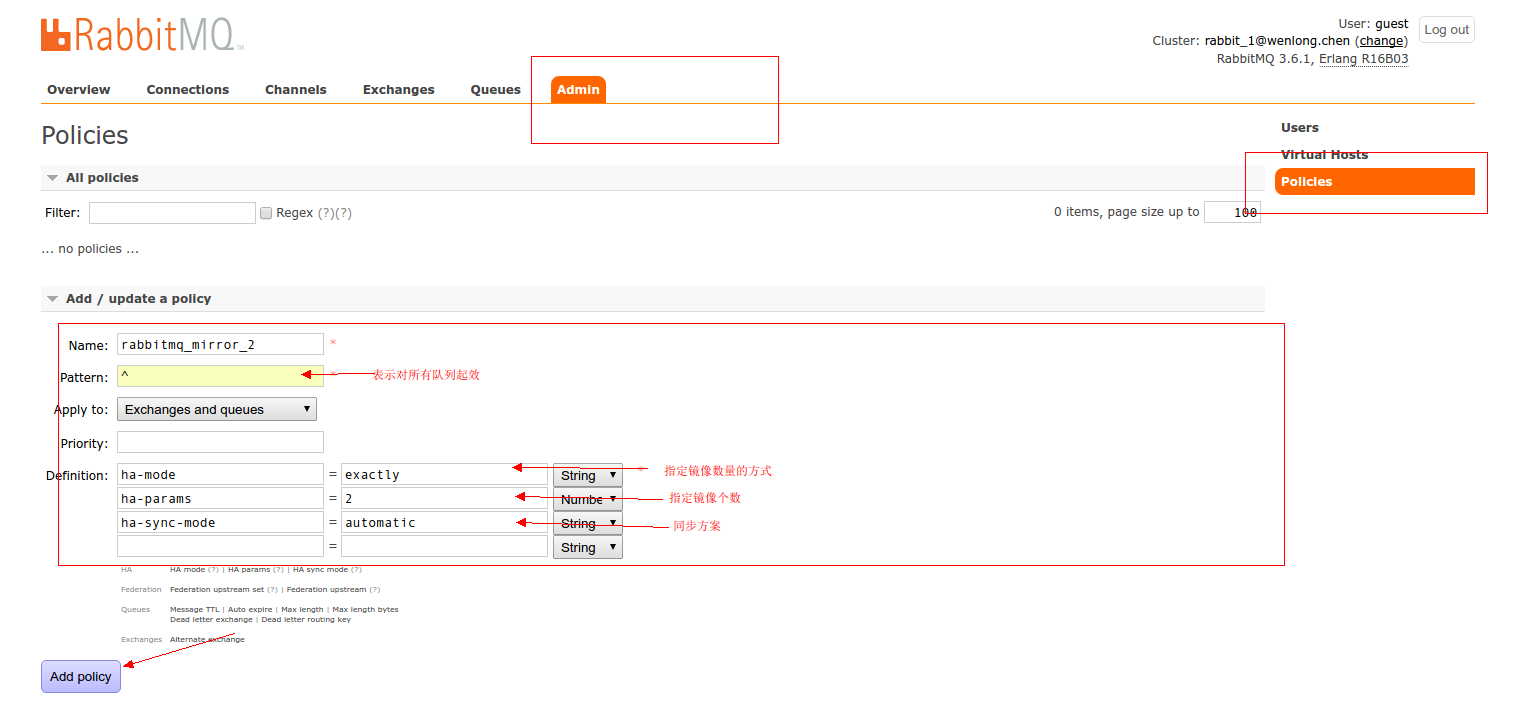Click the Federation upstream helper link
Image resolution: width=1514 pixels, height=703 pixels.
click(327, 590)
